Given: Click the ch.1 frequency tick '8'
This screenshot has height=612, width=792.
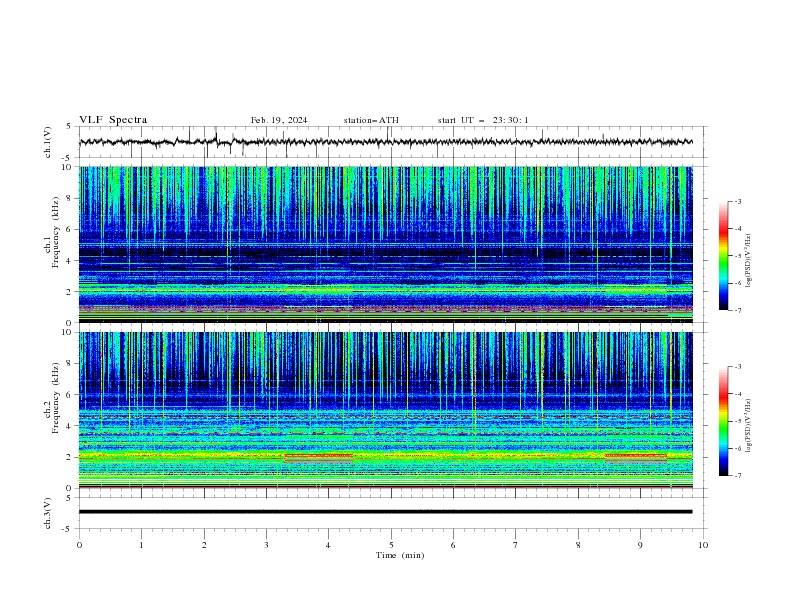Looking at the screenshot, I should tap(70, 198).
